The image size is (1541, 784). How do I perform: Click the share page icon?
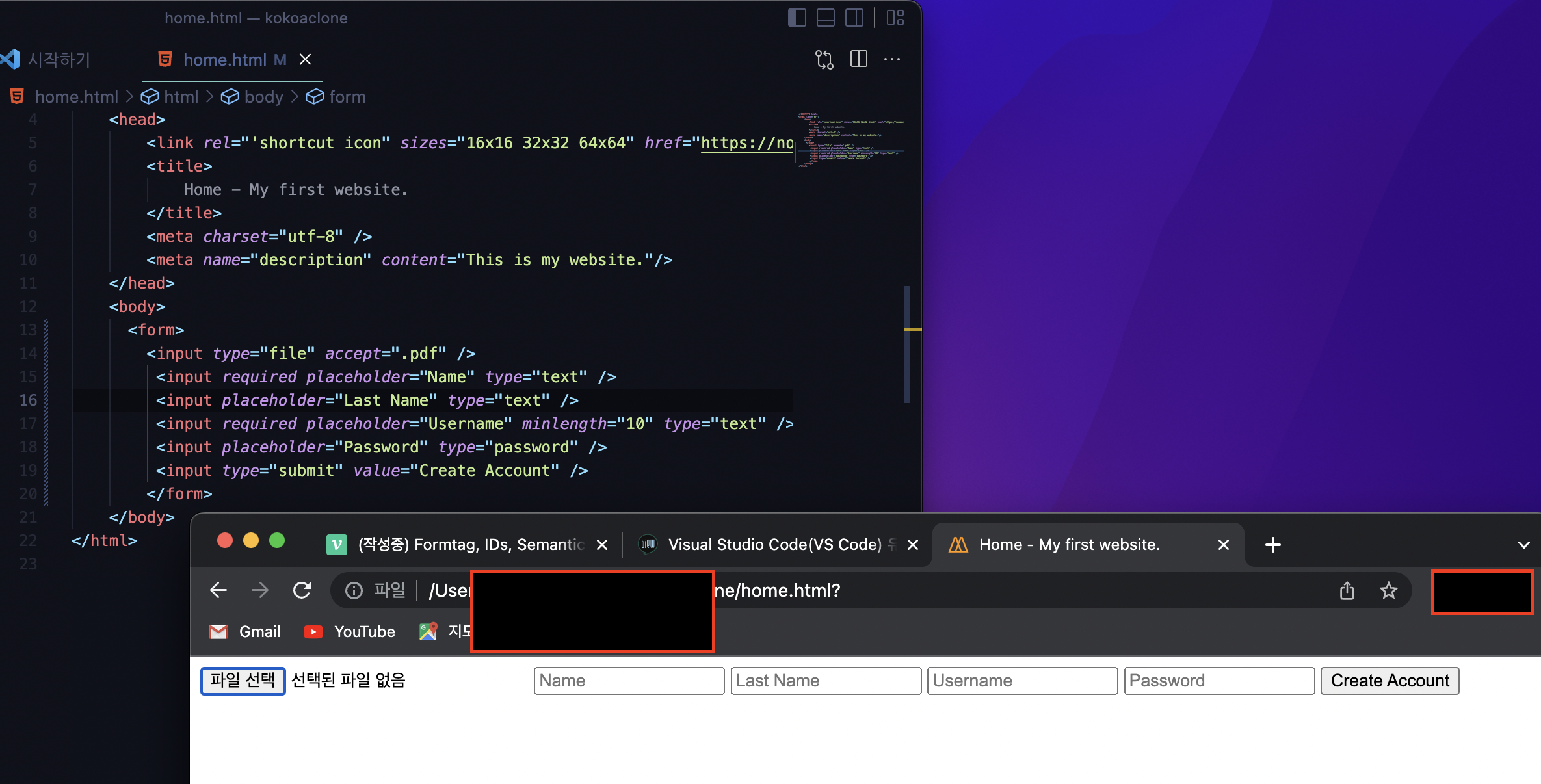tap(1347, 590)
